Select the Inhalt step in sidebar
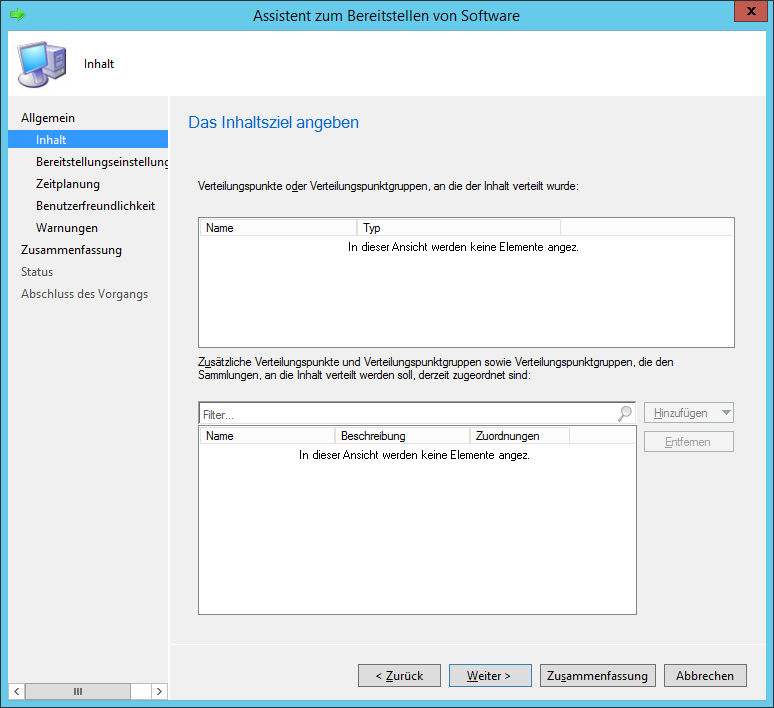The width and height of the screenshot is (774, 708). click(51, 140)
